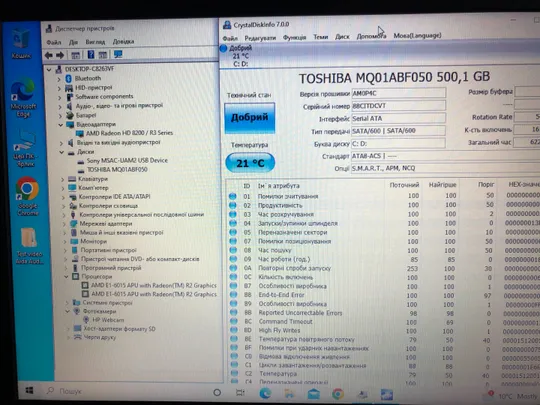Click the Back arrow in Device Manager toolbar
This screenshot has height=405, width=540.
pyautogui.click(x=49, y=55)
